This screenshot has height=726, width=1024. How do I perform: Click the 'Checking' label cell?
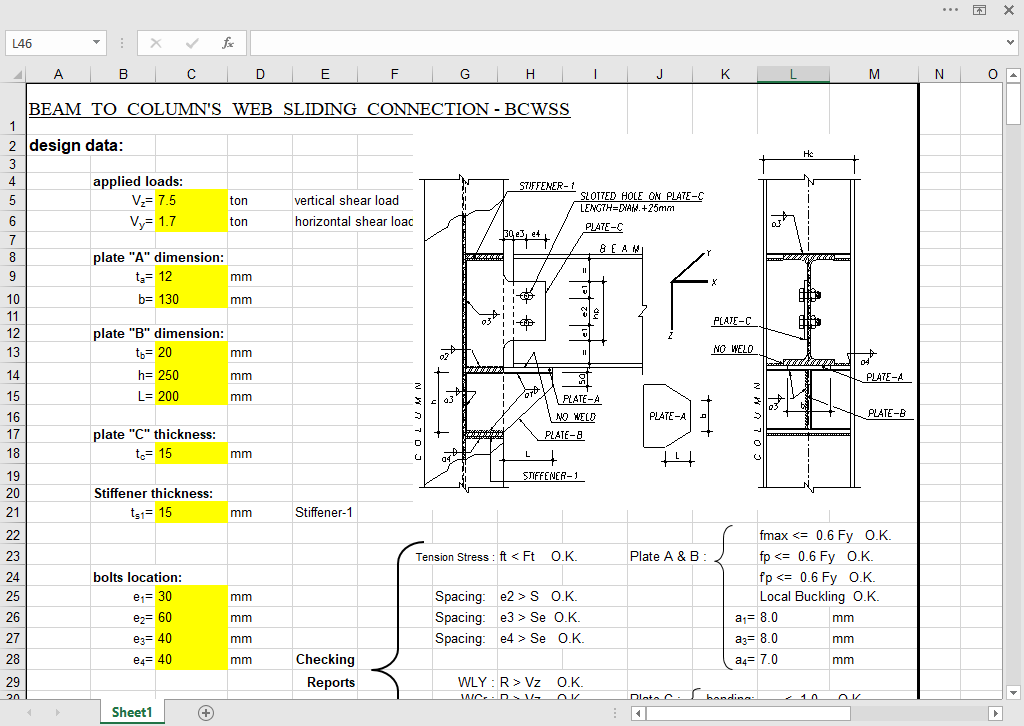click(x=325, y=659)
